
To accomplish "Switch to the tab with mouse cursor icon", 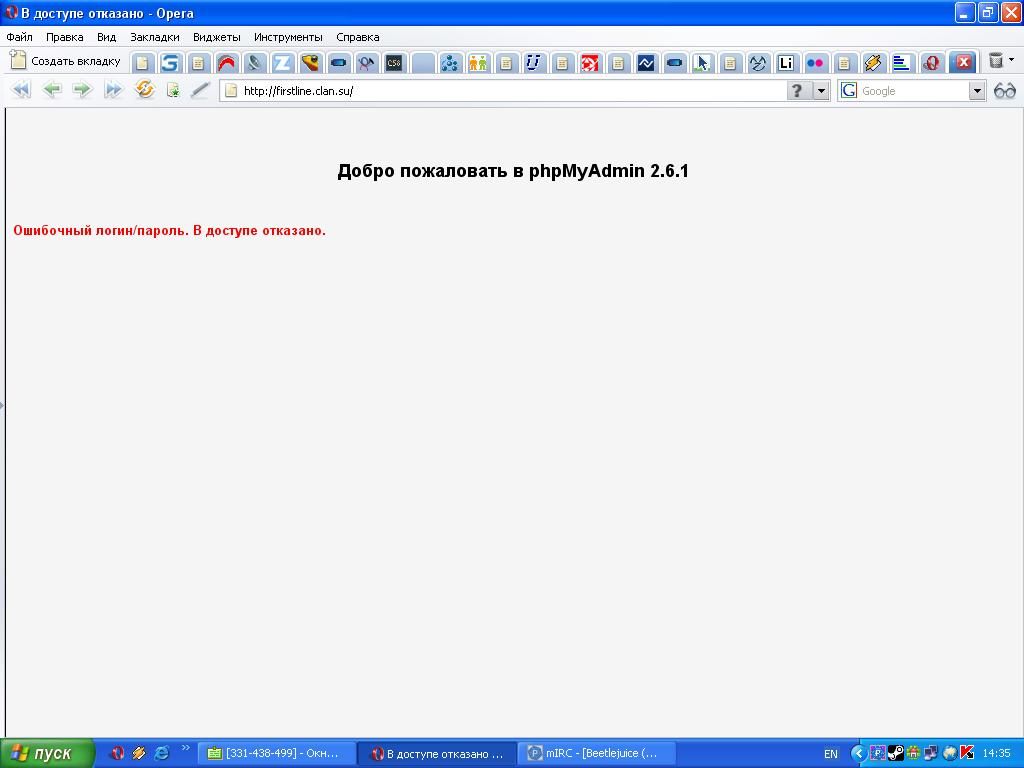I will [702, 63].
